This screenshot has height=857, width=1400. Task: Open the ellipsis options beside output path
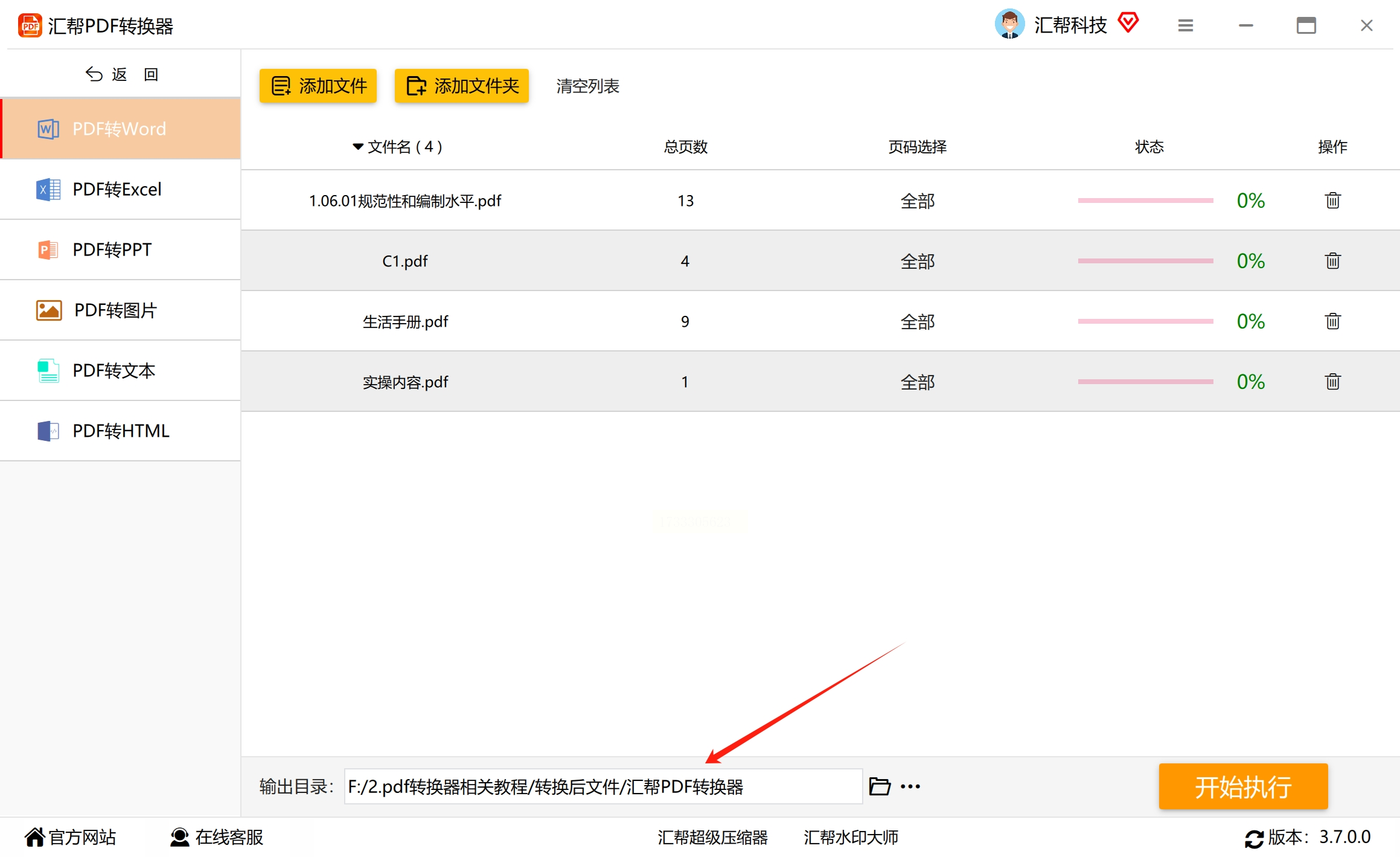coord(910,786)
